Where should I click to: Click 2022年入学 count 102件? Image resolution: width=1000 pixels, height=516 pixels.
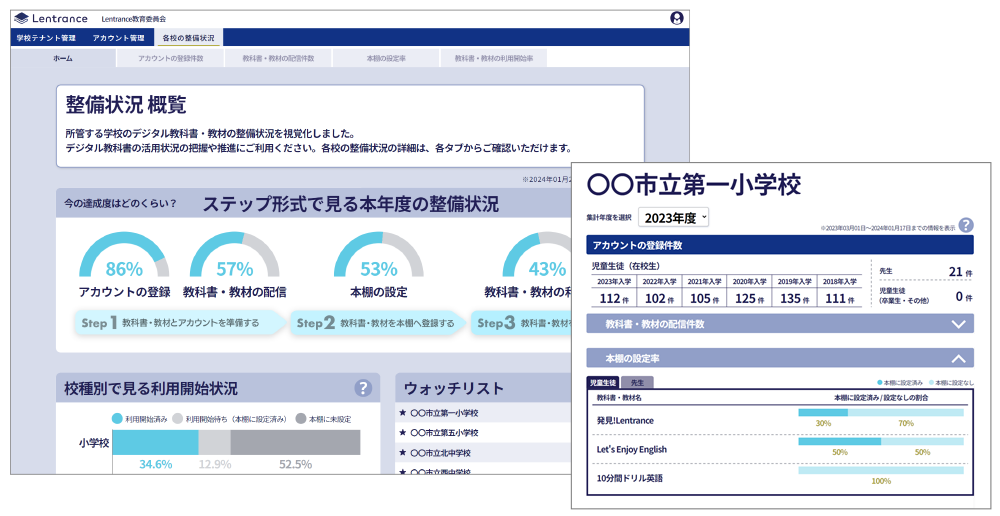point(659,299)
